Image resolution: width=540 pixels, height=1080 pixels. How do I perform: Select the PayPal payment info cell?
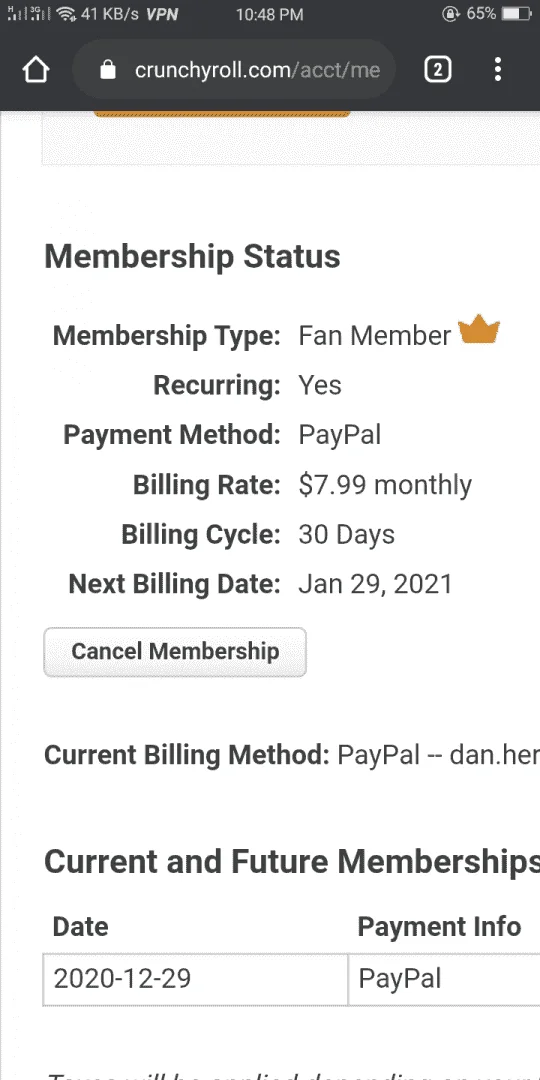(x=444, y=979)
